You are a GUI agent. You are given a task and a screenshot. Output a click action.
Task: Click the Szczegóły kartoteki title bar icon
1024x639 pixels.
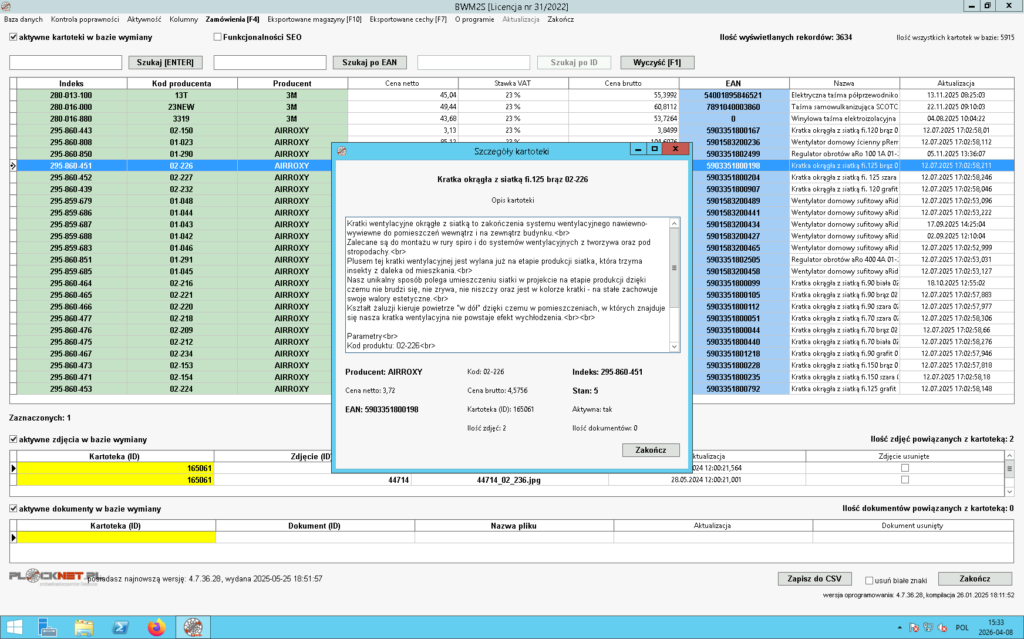(x=342, y=150)
